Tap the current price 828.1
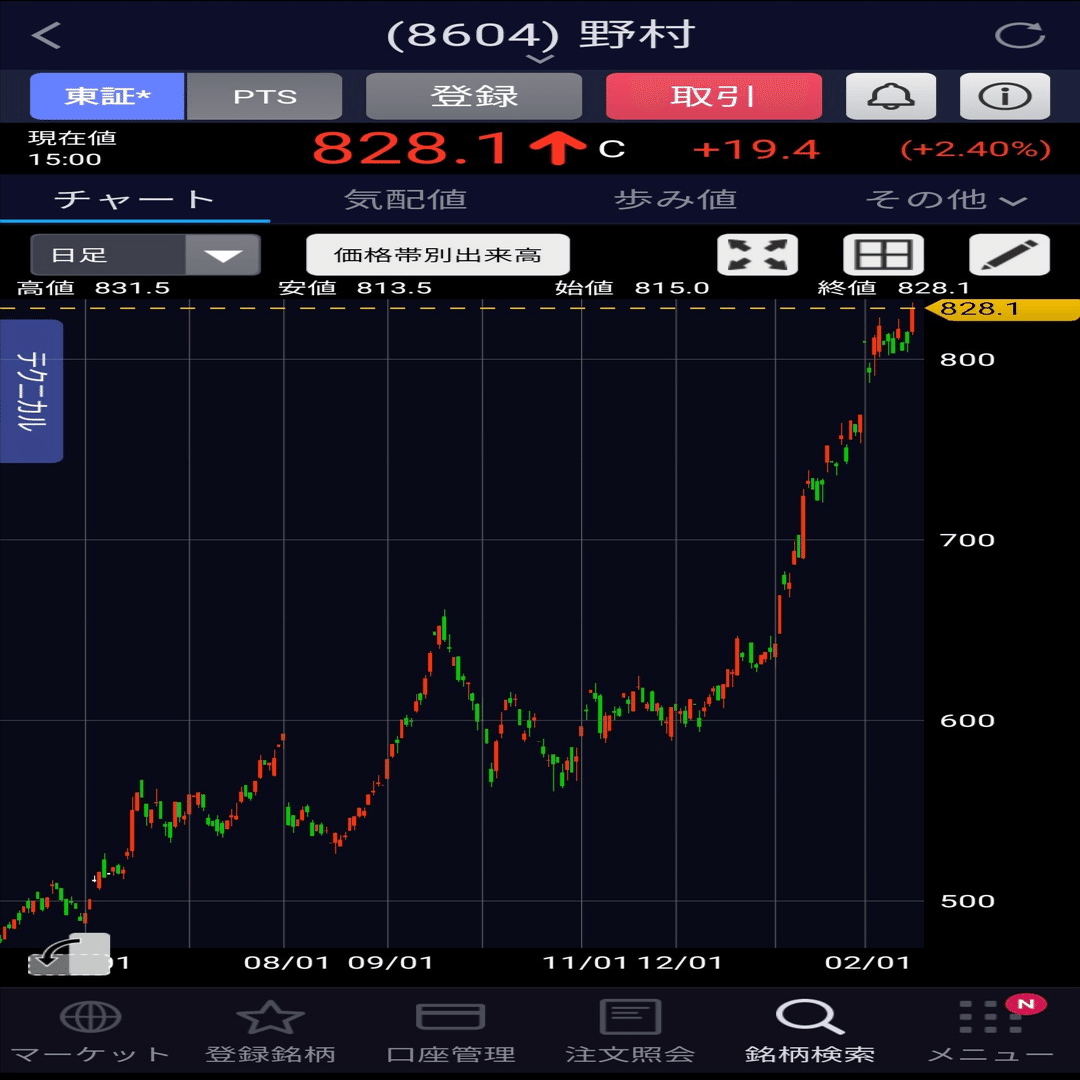The image size is (1080, 1080). (x=411, y=148)
